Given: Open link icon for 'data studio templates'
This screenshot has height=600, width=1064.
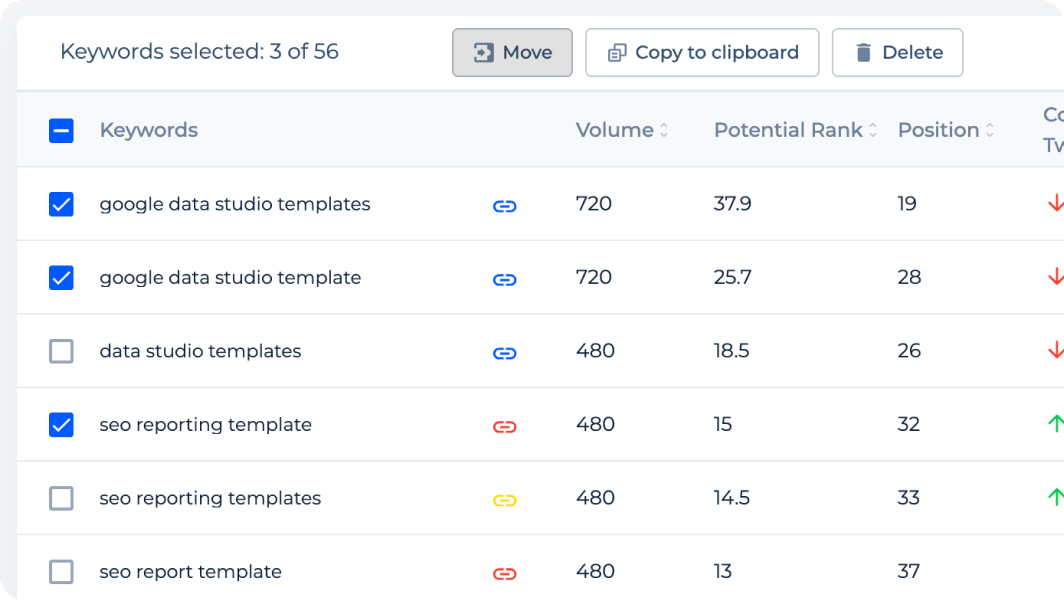Looking at the screenshot, I should (x=505, y=353).
